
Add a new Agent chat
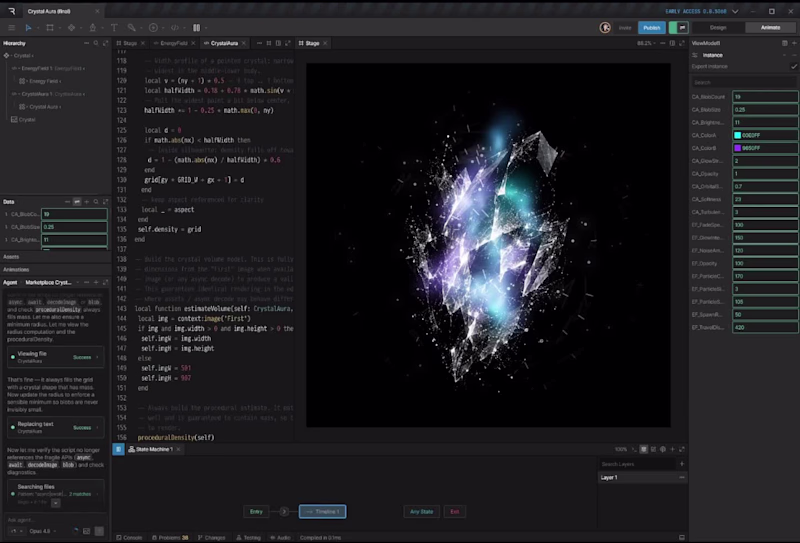pos(96,282)
